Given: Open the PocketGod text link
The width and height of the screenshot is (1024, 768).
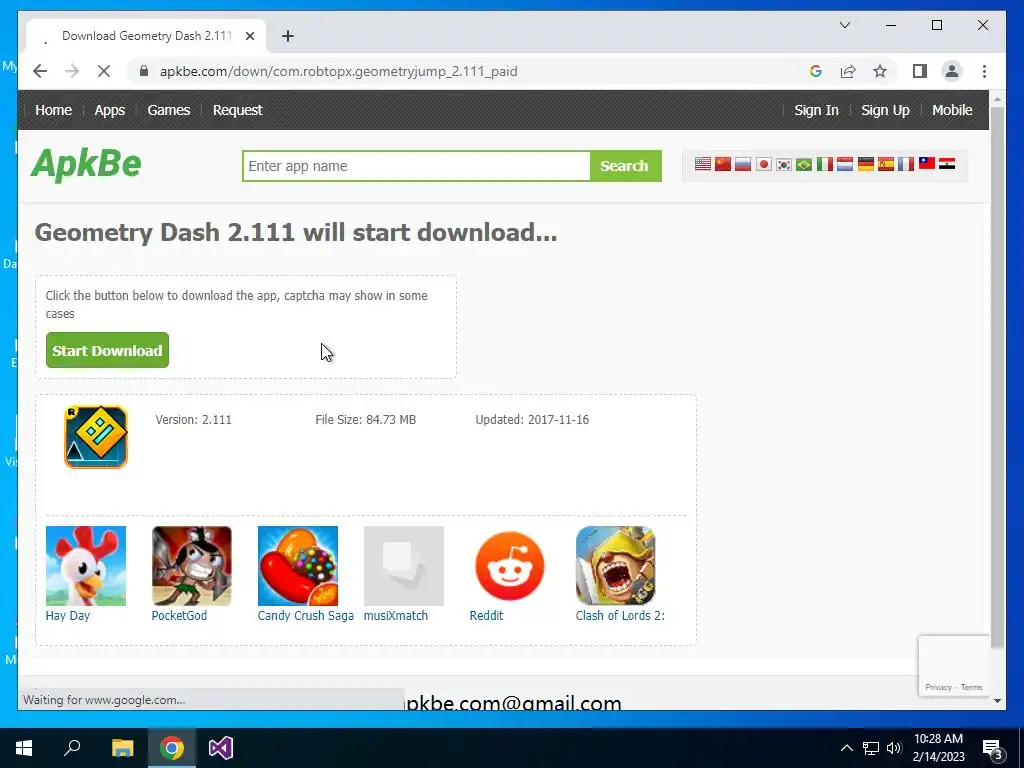Looking at the screenshot, I should (179, 615).
